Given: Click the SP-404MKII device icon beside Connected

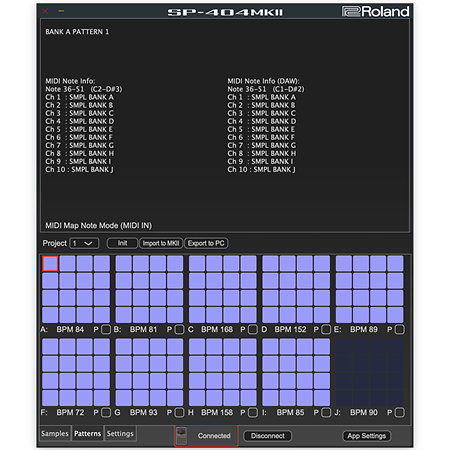Looking at the screenshot, I should coord(182,436).
